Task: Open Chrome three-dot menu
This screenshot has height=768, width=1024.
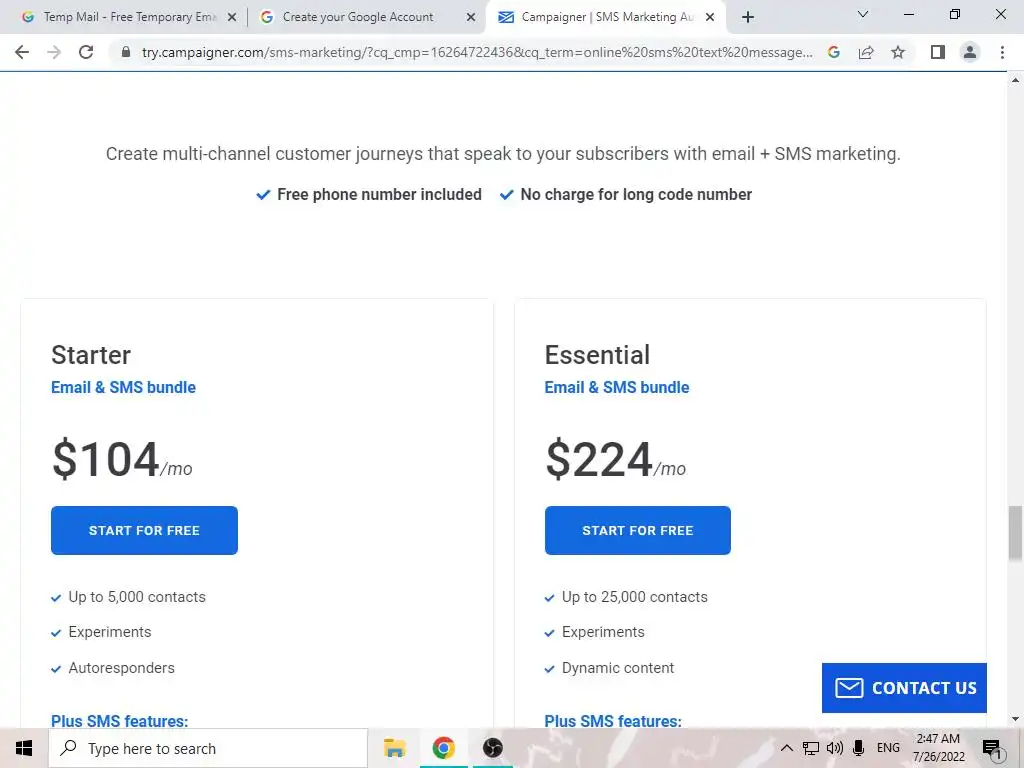Action: click(x=1002, y=53)
